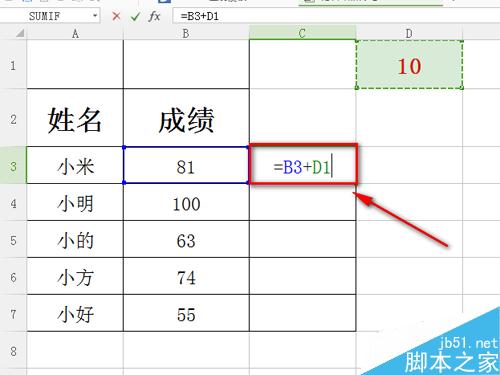This screenshot has height=375, width=500.
Task: Click empty cell C4 beside 100
Action: 302,202
